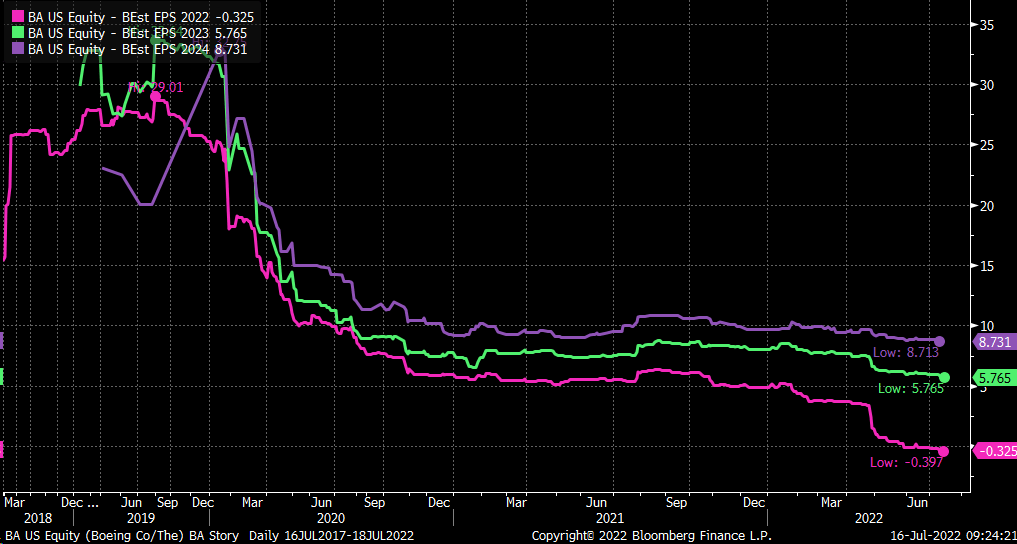Click the pink end-point dot of 2022 line

[943, 451]
